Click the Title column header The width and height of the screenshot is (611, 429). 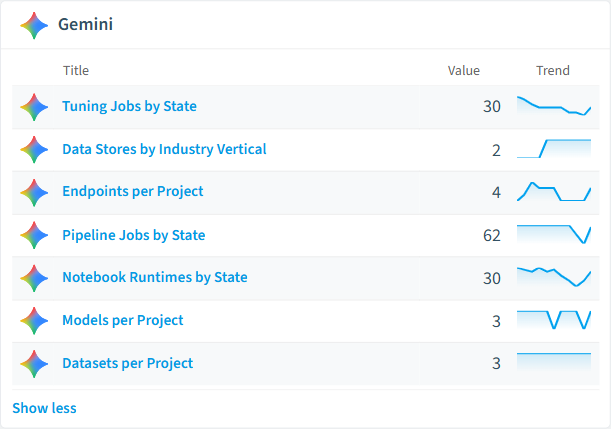pos(76,71)
